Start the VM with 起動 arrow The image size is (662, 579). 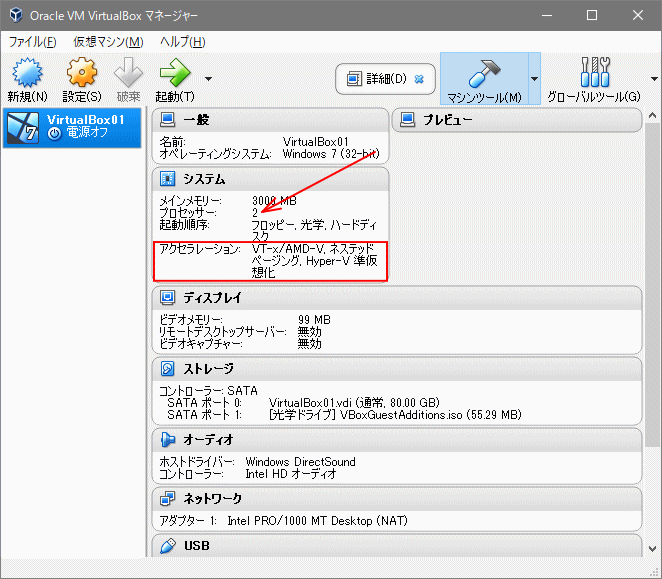[175, 73]
